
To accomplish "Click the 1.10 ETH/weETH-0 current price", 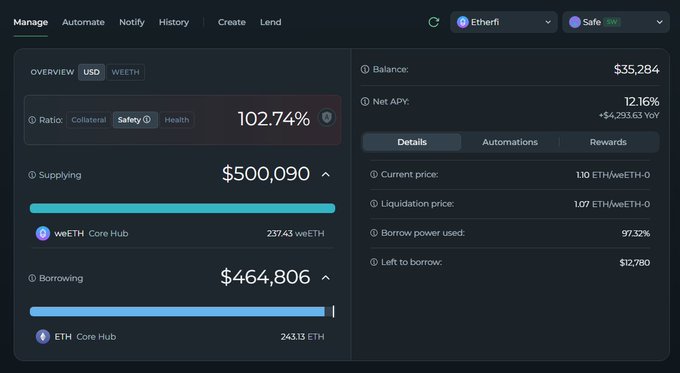I will (x=613, y=175).
